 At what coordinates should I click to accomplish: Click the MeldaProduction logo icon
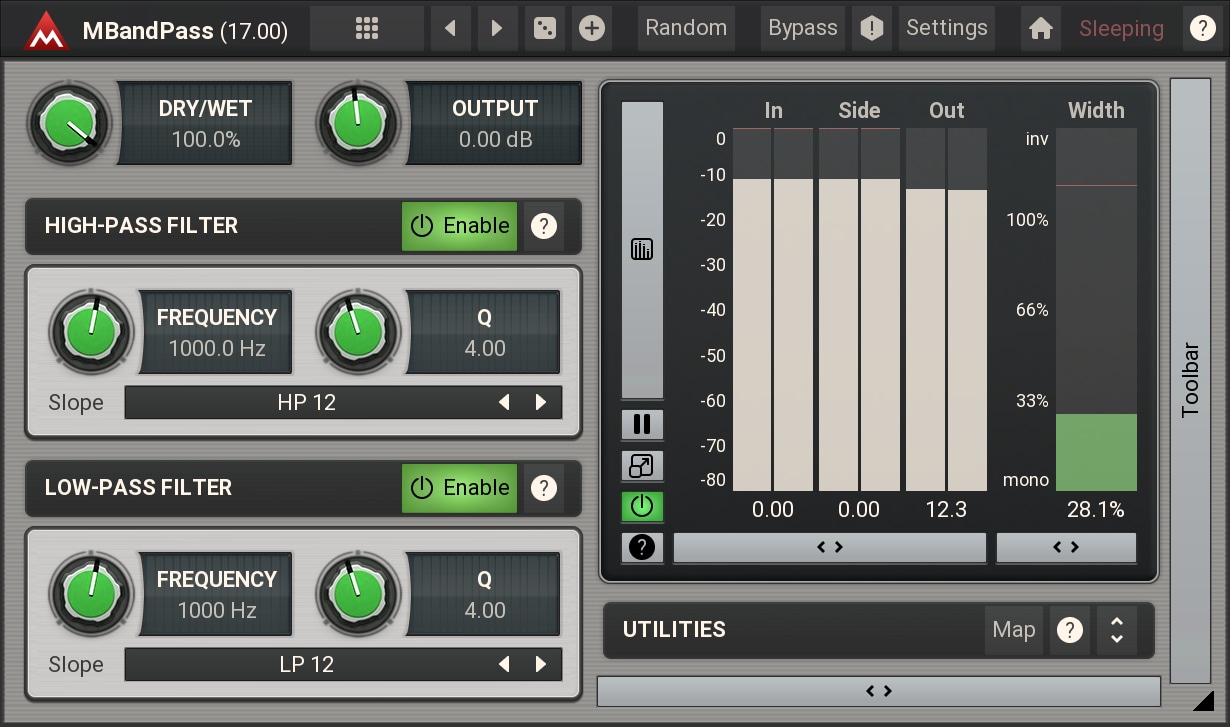click(x=45, y=30)
